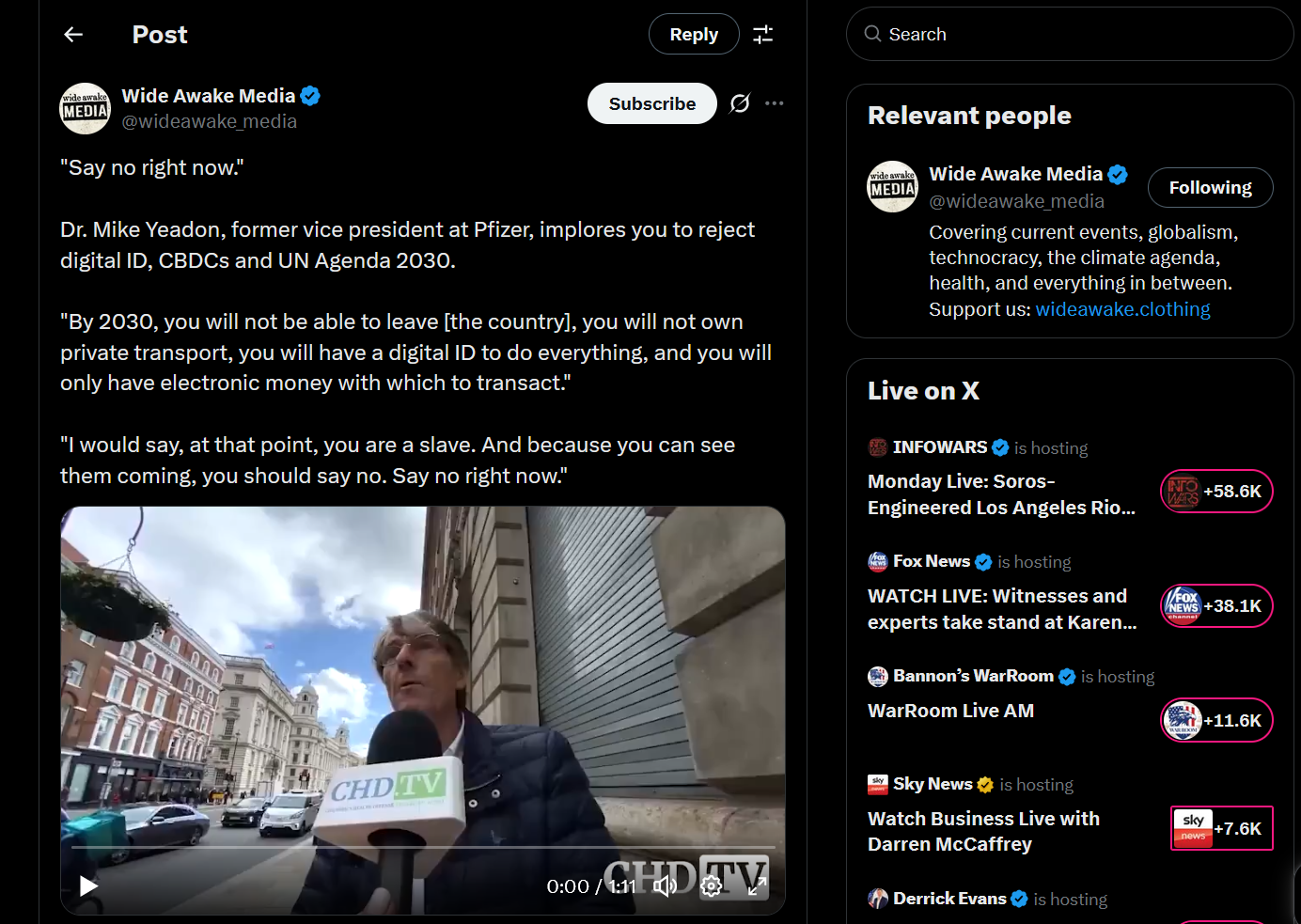
Task: Open video settings gear
Action: click(712, 886)
